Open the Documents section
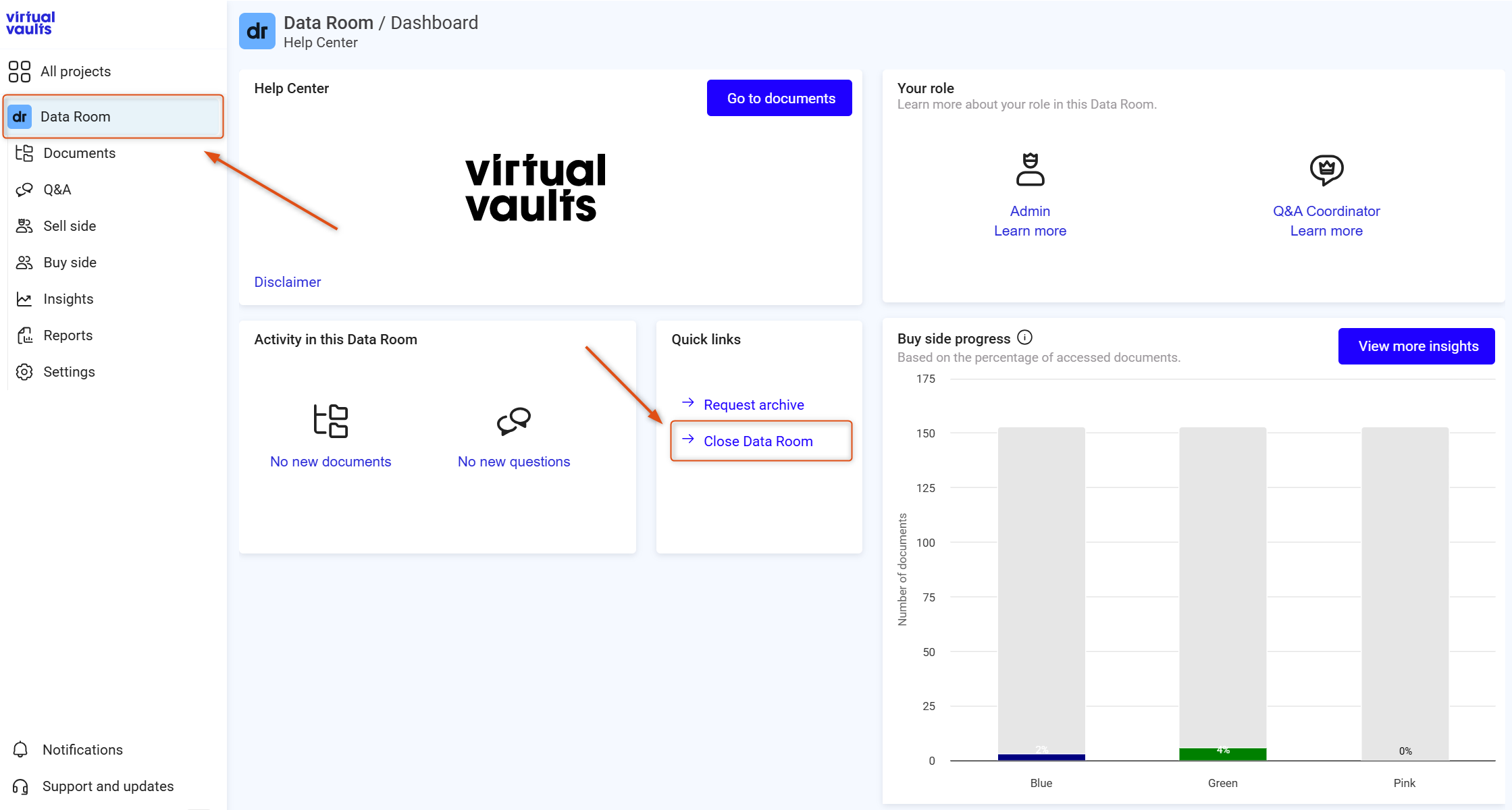The width and height of the screenshot is (1512, 810). coord(80,153)
